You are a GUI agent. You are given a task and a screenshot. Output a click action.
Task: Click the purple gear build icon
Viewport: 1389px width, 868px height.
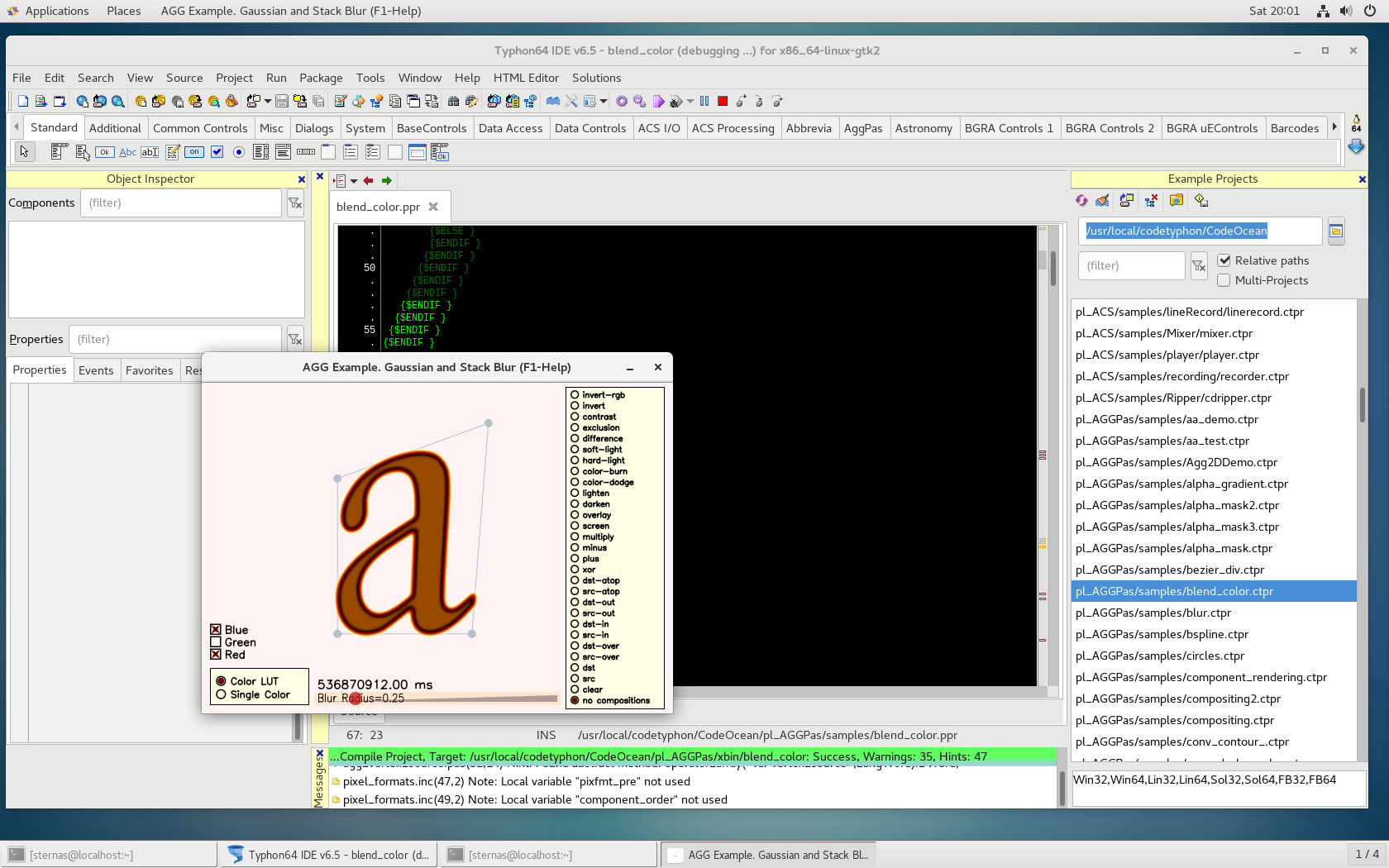(x=622, y=101)
